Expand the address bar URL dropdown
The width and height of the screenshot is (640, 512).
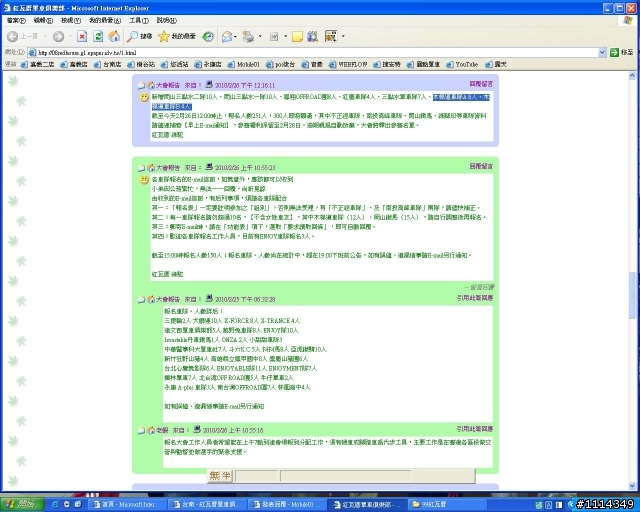602,53
